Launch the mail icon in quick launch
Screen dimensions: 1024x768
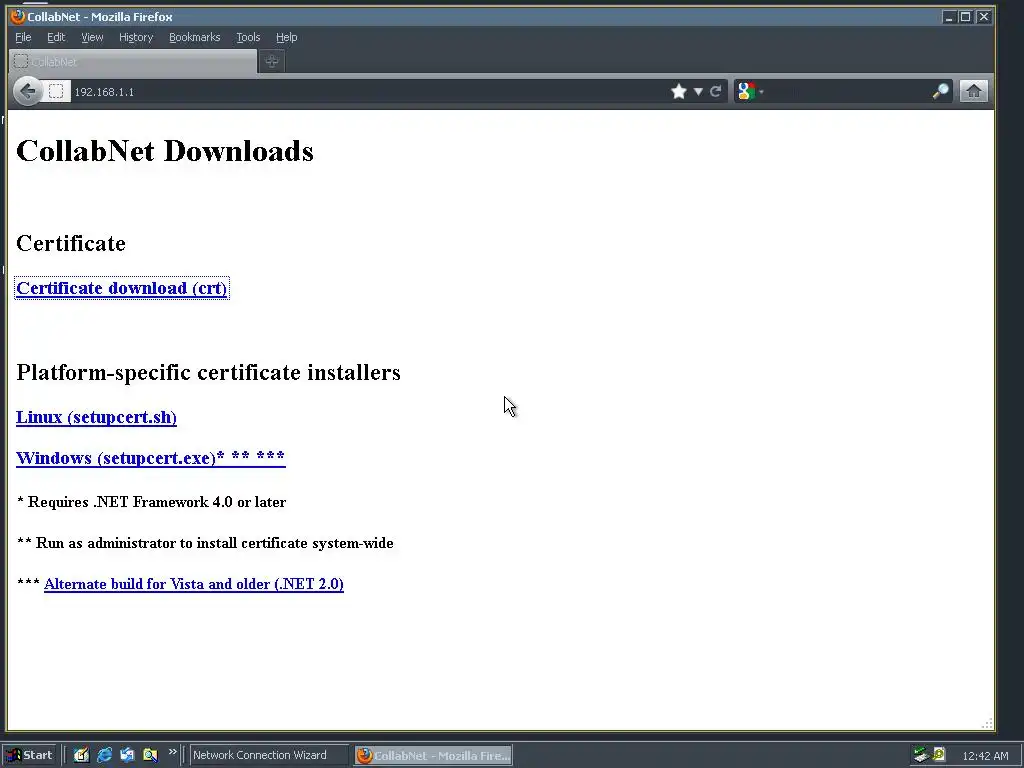(127, 755)
